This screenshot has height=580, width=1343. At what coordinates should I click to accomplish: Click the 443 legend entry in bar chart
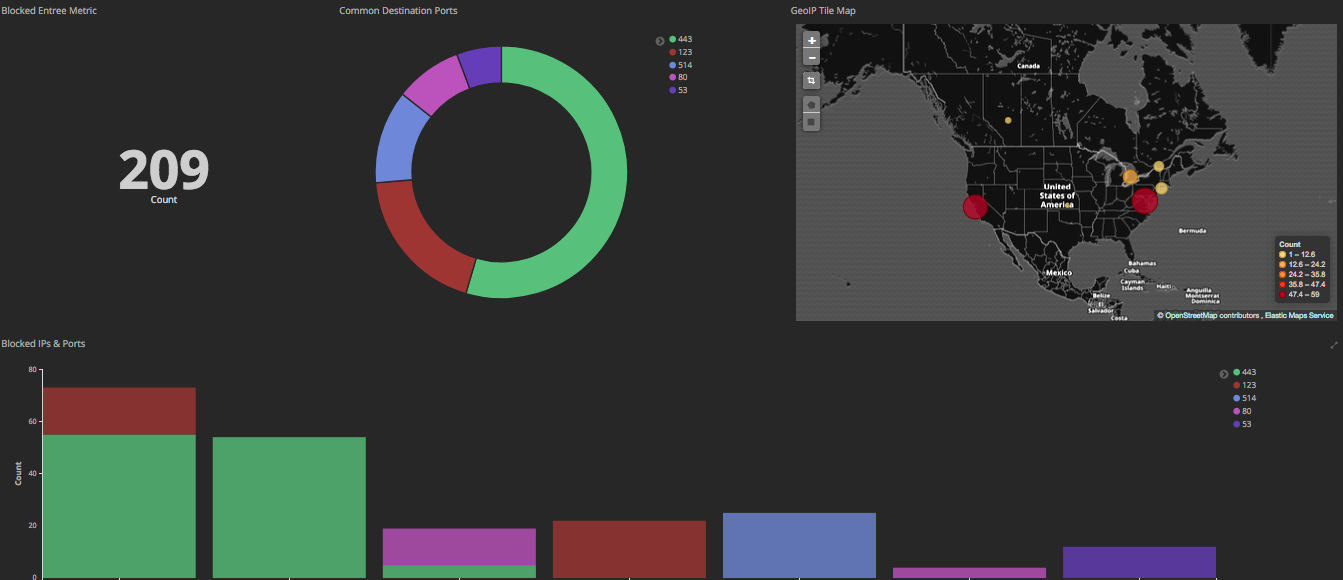(1244, 372)
